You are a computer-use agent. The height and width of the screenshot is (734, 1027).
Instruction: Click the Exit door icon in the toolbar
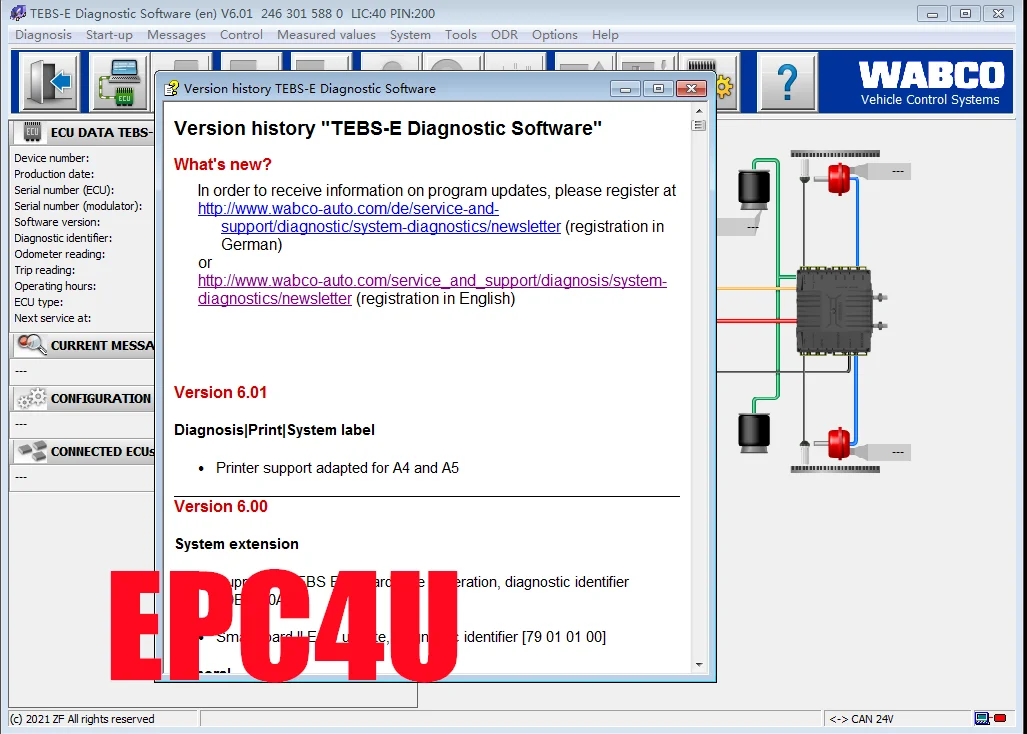coord(50,83)
